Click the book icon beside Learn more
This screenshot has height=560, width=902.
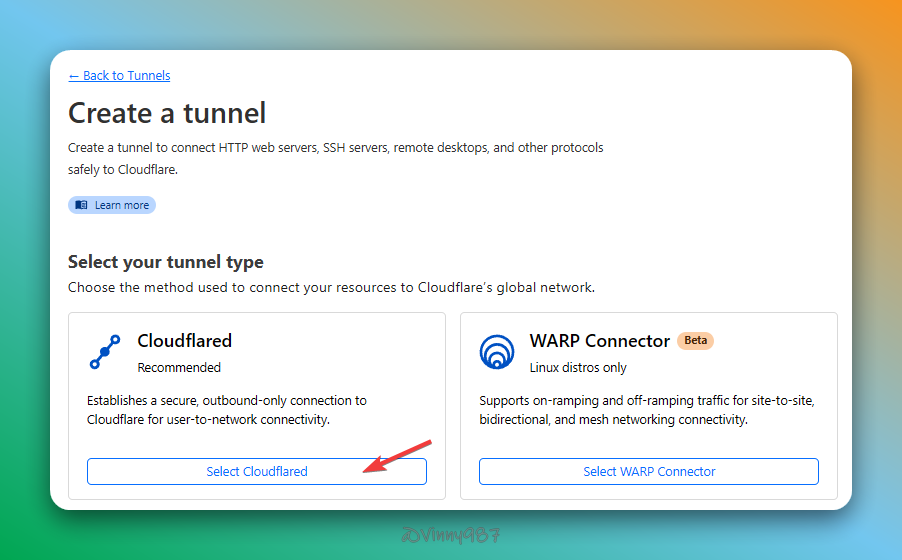[82, 205]
